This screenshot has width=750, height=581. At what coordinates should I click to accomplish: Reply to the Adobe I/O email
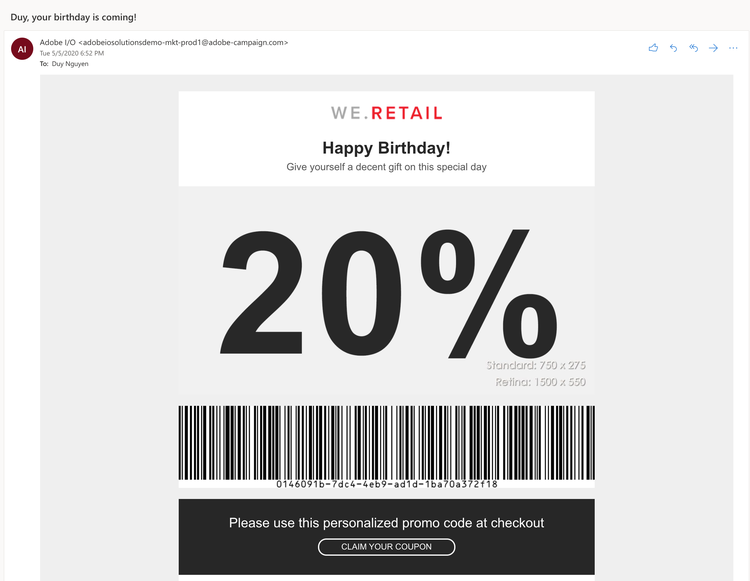[x=673, y=47]
